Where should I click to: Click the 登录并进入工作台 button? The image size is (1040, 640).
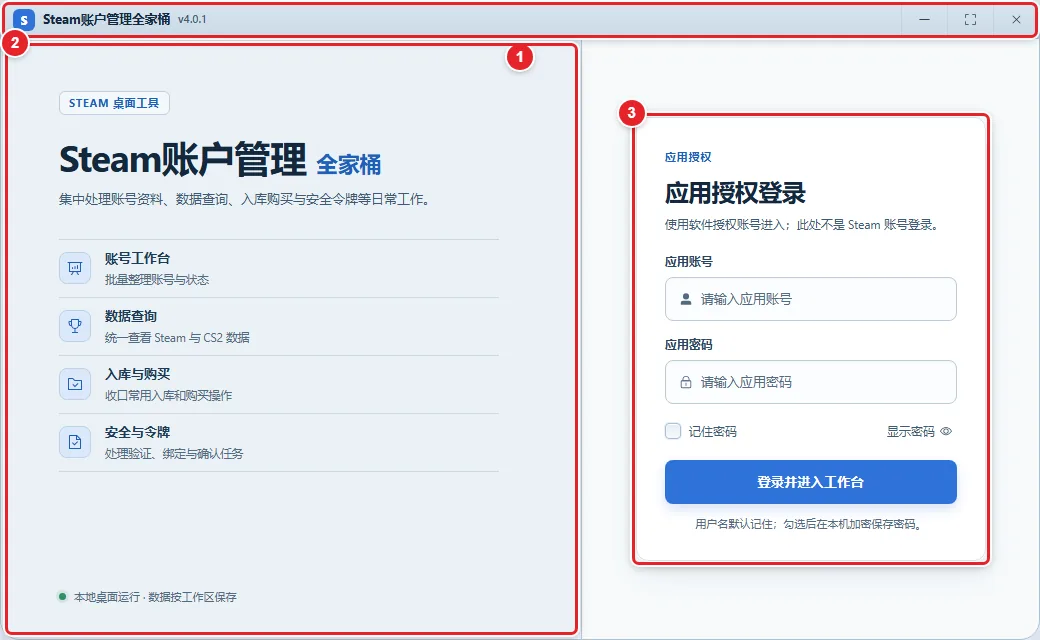811,482
